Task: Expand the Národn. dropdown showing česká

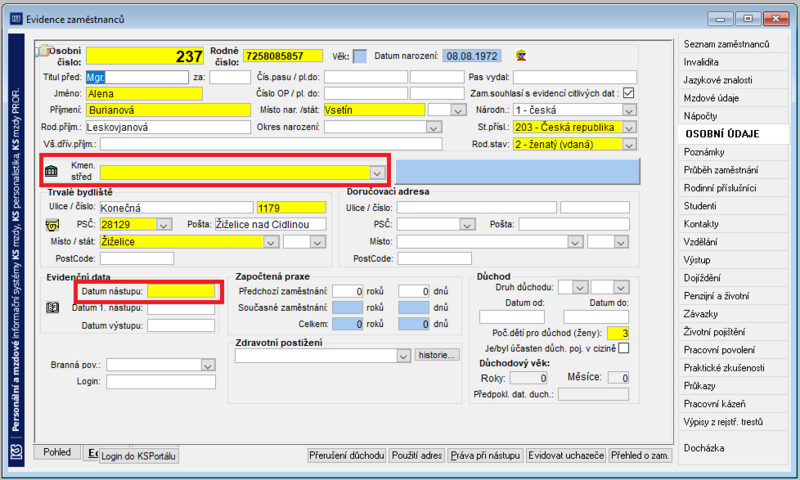Action: click(629, 110)
